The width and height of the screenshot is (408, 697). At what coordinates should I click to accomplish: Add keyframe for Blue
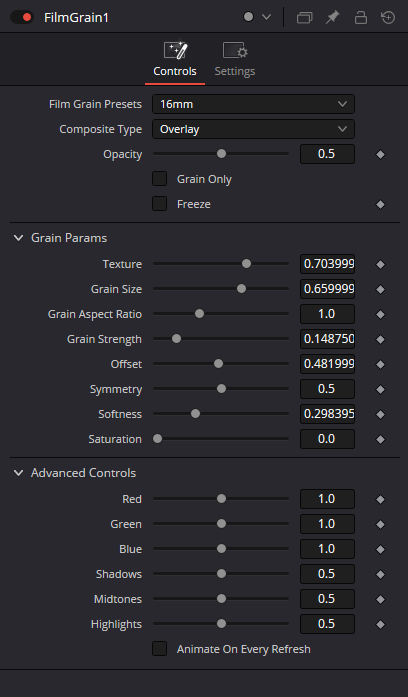(380, 549)
